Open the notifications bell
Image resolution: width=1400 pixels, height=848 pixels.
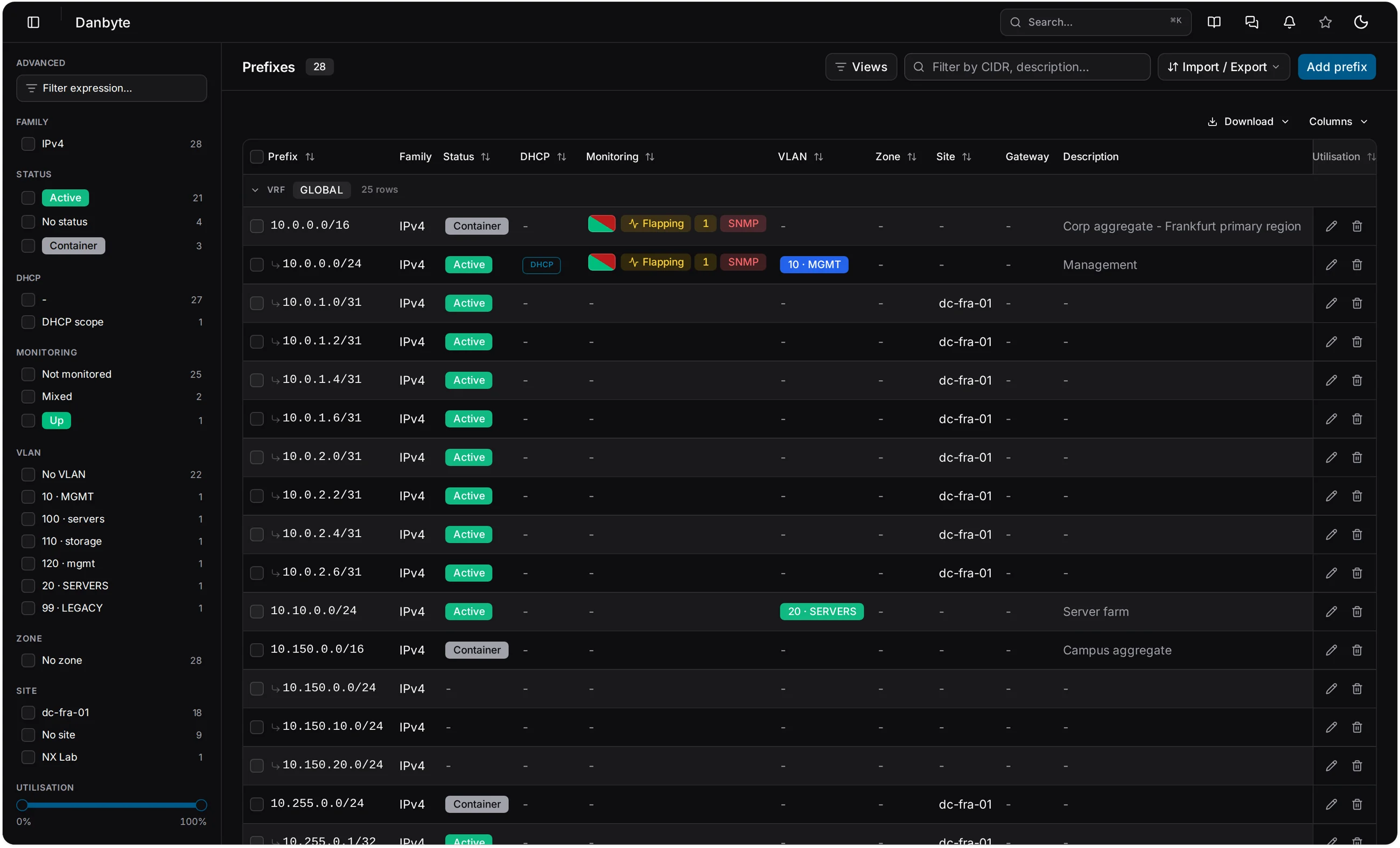pos(1289,22)
